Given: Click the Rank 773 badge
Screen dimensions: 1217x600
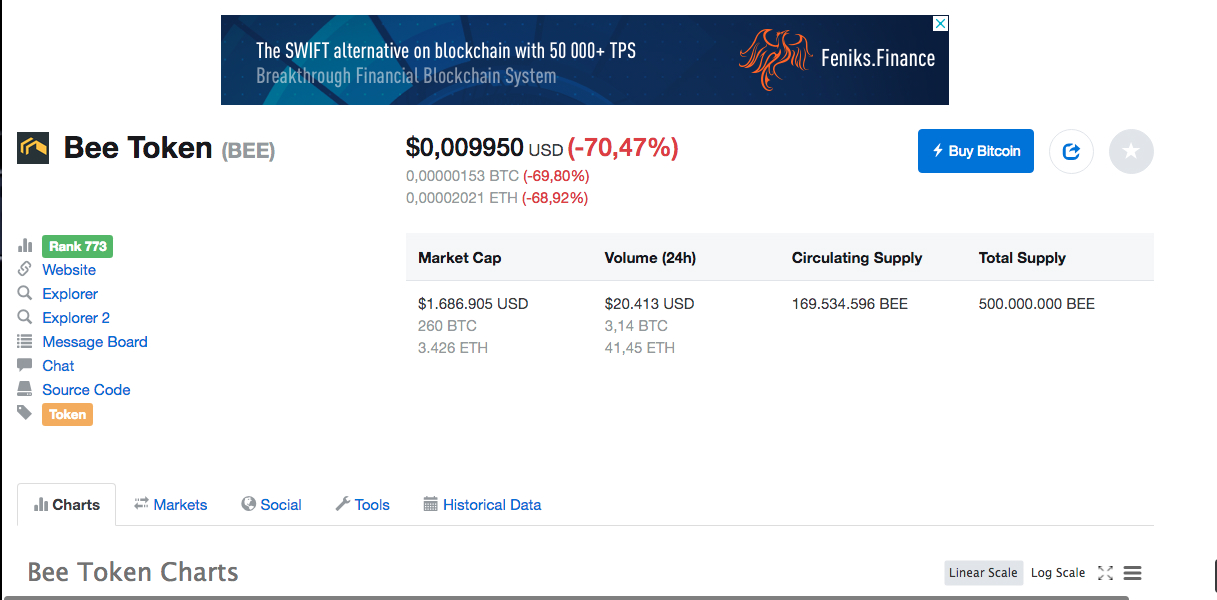Looking at the screenshot, I should pos(77,246).
